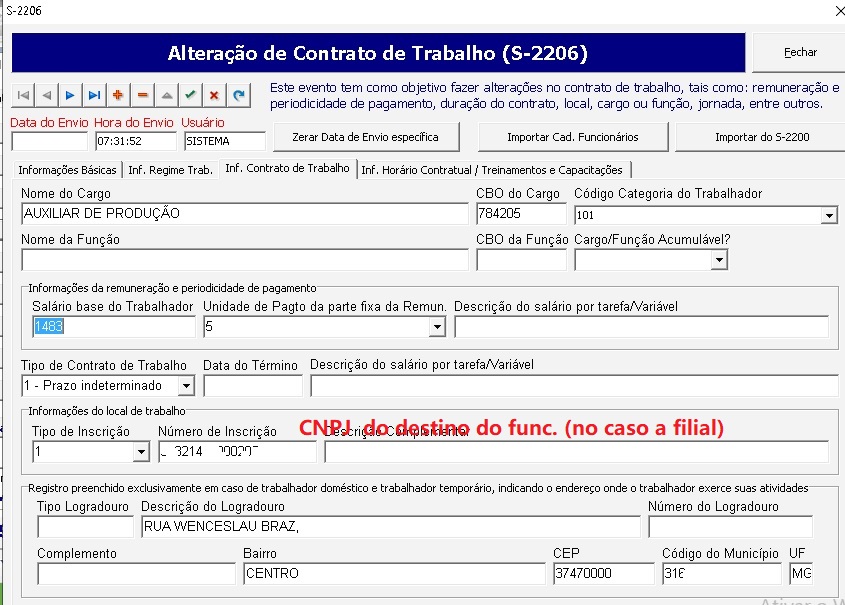
Task: Delete record using the minus icon
Action: (142, 95)
